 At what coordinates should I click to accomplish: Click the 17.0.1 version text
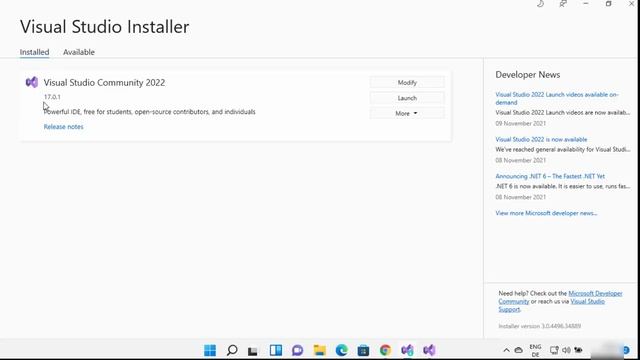52,97
